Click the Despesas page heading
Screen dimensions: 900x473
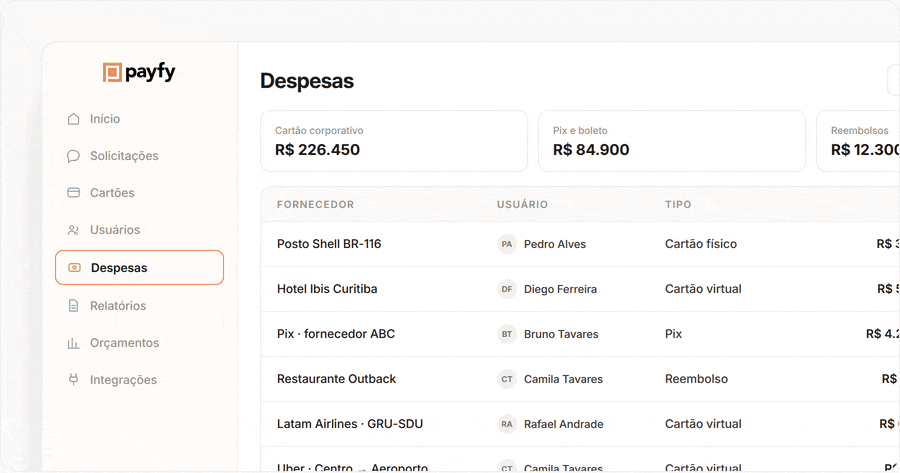pos(307,81)
